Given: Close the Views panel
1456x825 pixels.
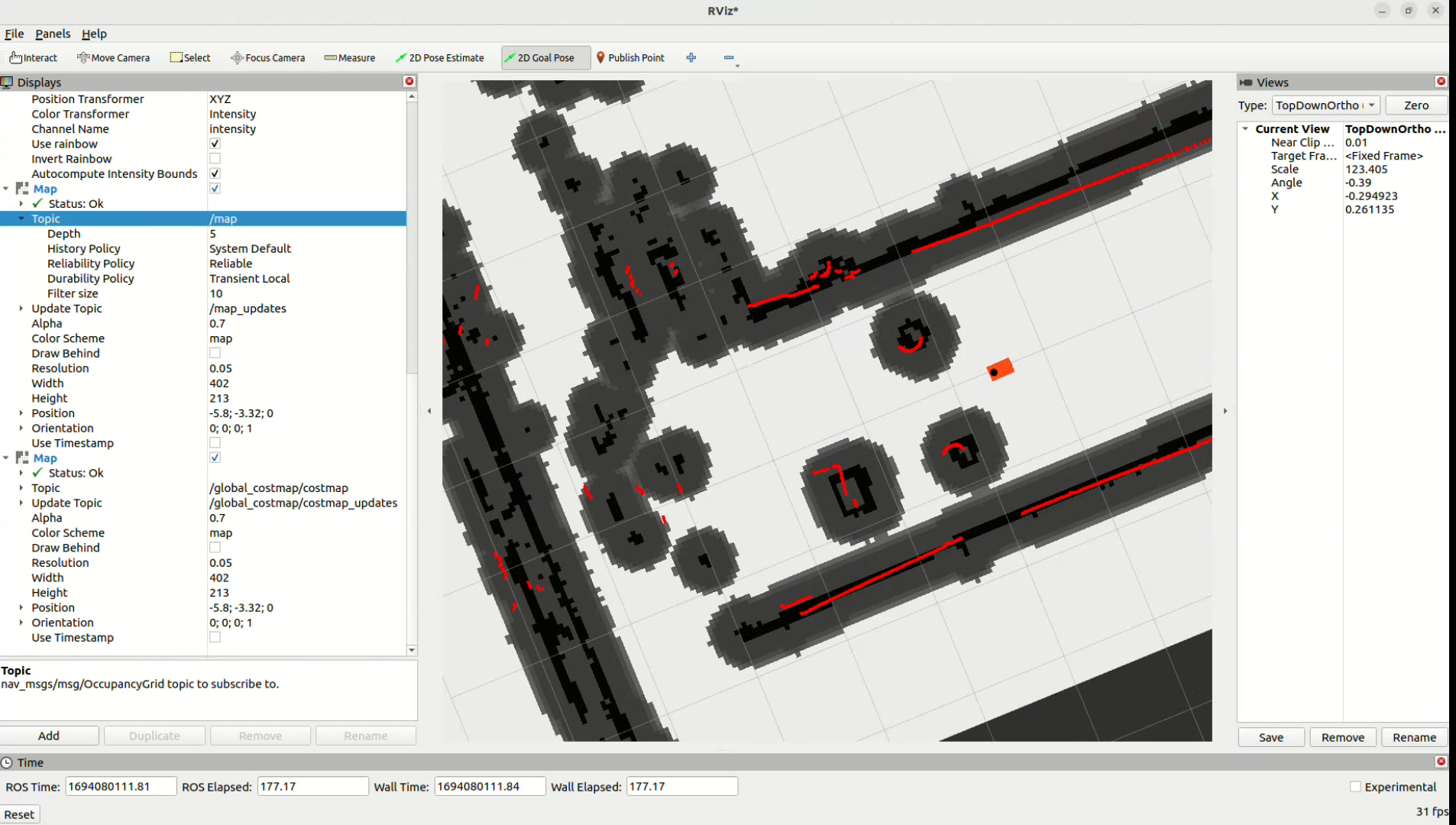Looking at the screenshot, I should (x=1441, y=81).
